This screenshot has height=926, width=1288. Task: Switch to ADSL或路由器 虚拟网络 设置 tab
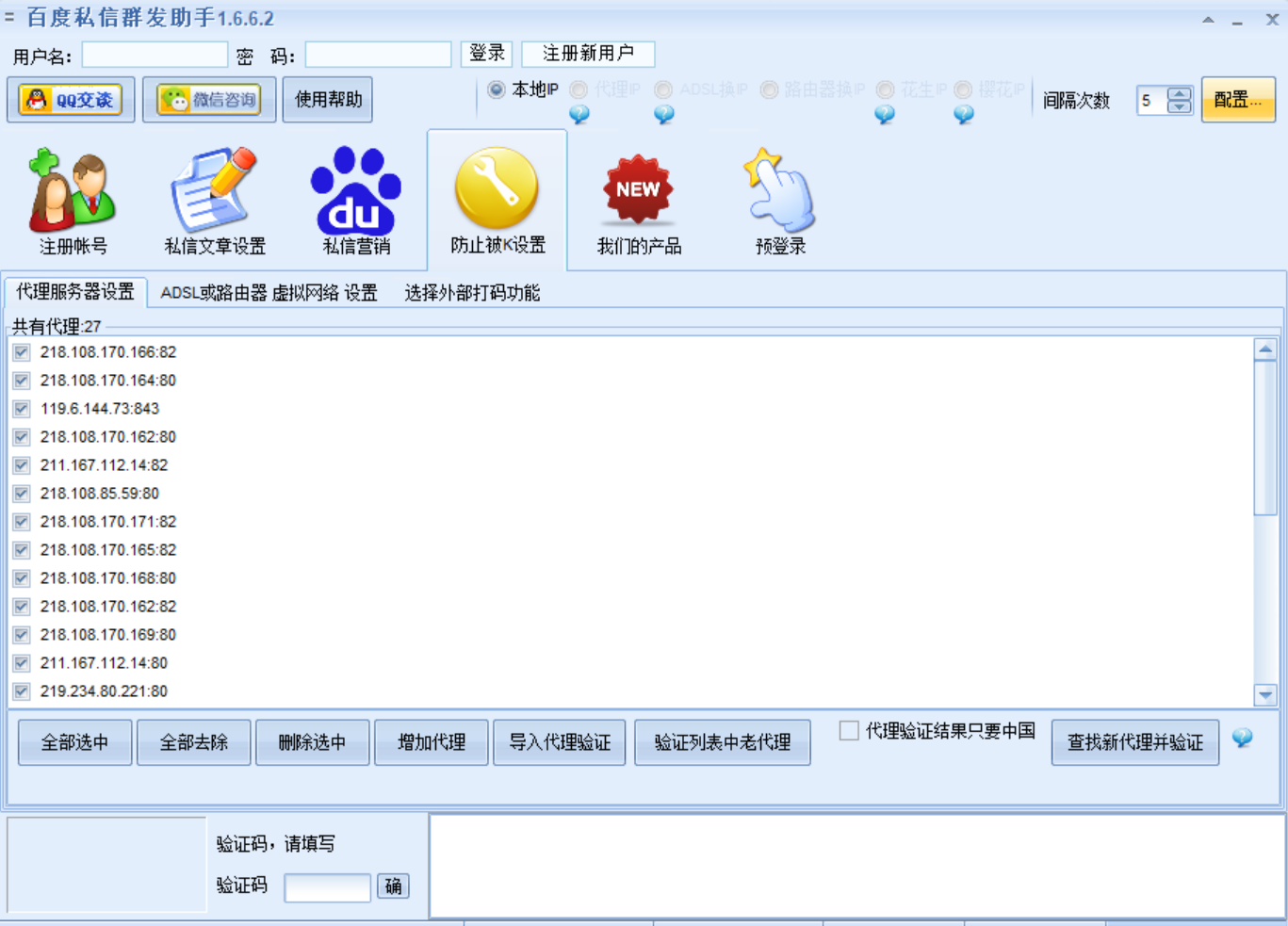coord(269,293)
